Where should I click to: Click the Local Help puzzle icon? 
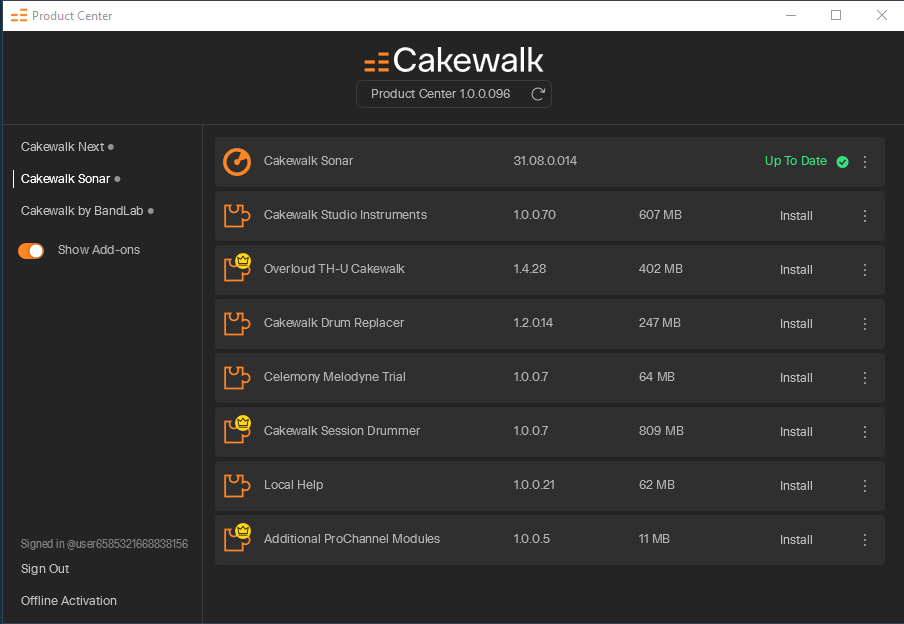click(x=237, y=486)
